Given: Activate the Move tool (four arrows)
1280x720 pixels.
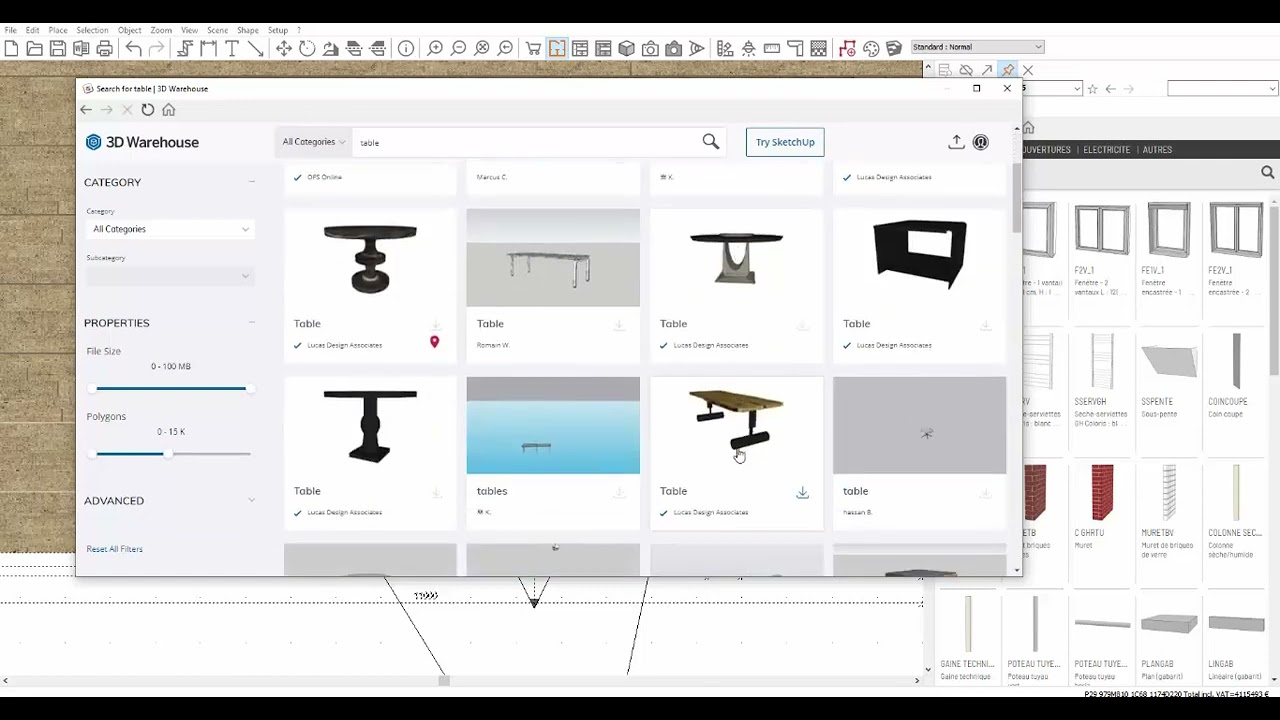Looking at the screenshot, I should (284, 48).
